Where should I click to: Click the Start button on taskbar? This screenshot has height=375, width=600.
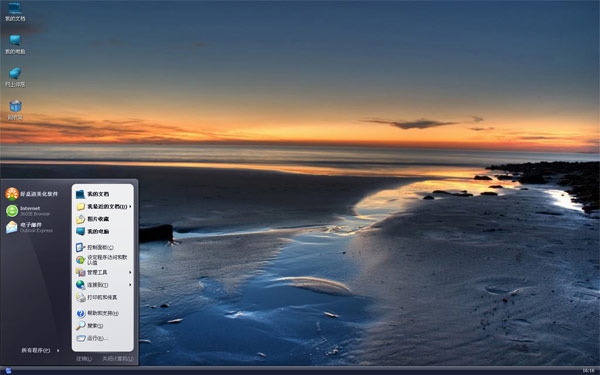[8, 371]
